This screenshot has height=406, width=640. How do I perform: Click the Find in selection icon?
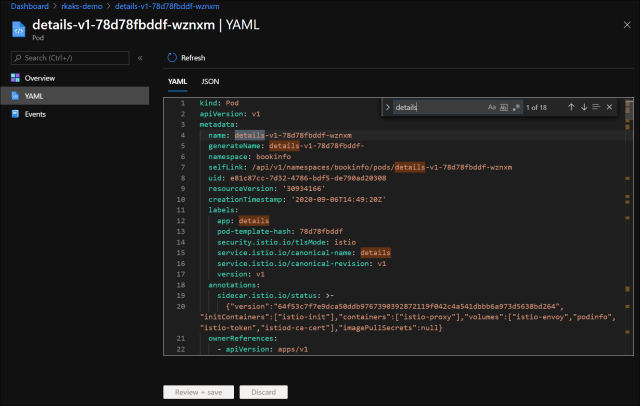coord(596,107)
